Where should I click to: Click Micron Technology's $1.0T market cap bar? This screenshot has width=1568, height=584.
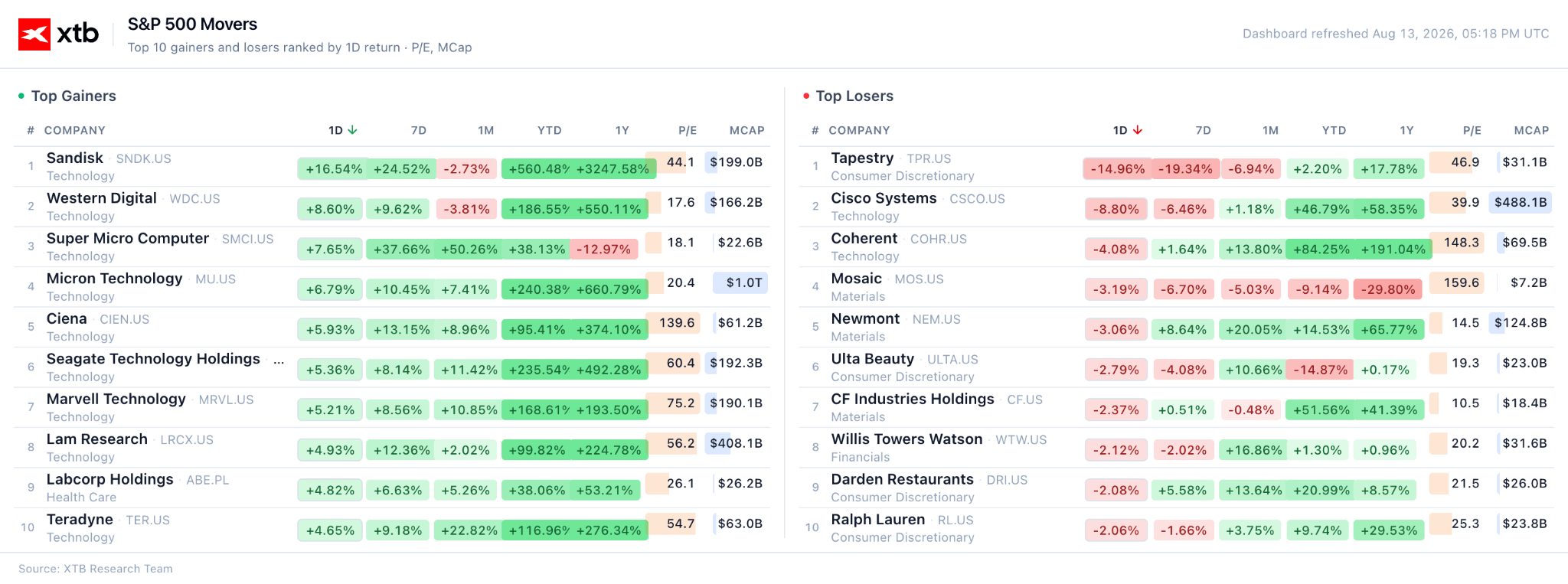(740, 282)
